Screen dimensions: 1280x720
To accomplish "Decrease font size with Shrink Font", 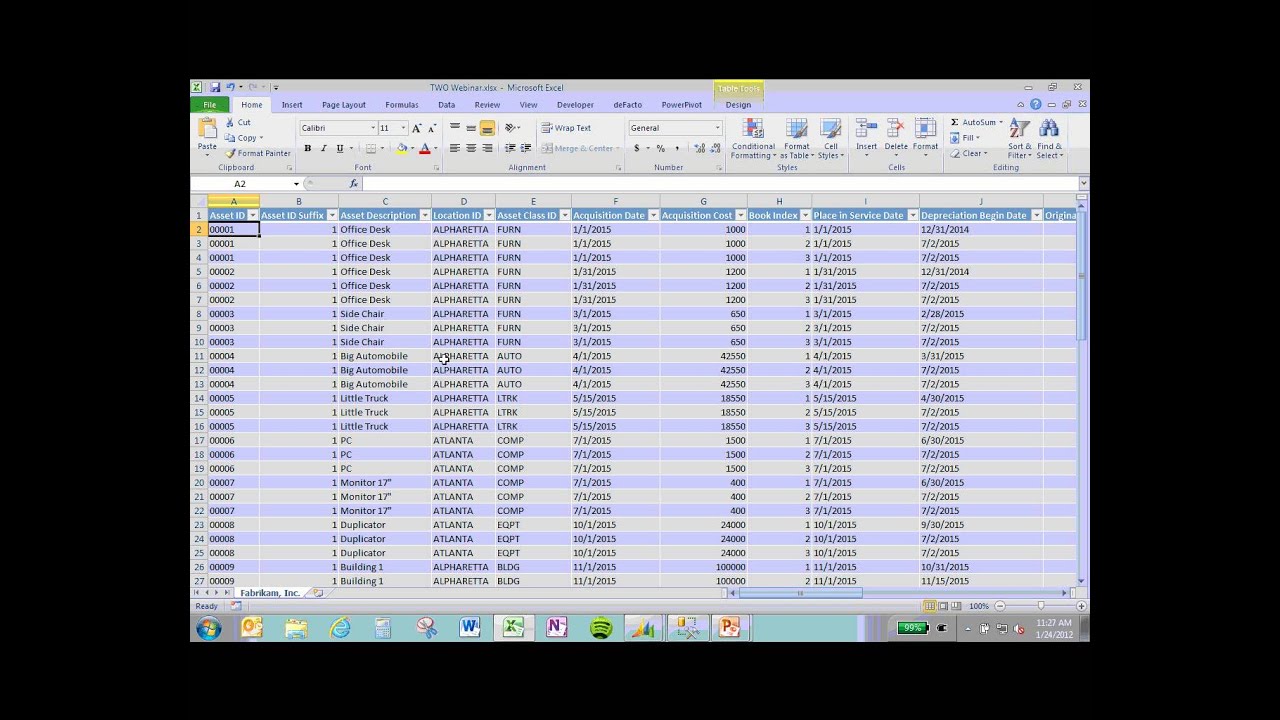I will (431, 128).
